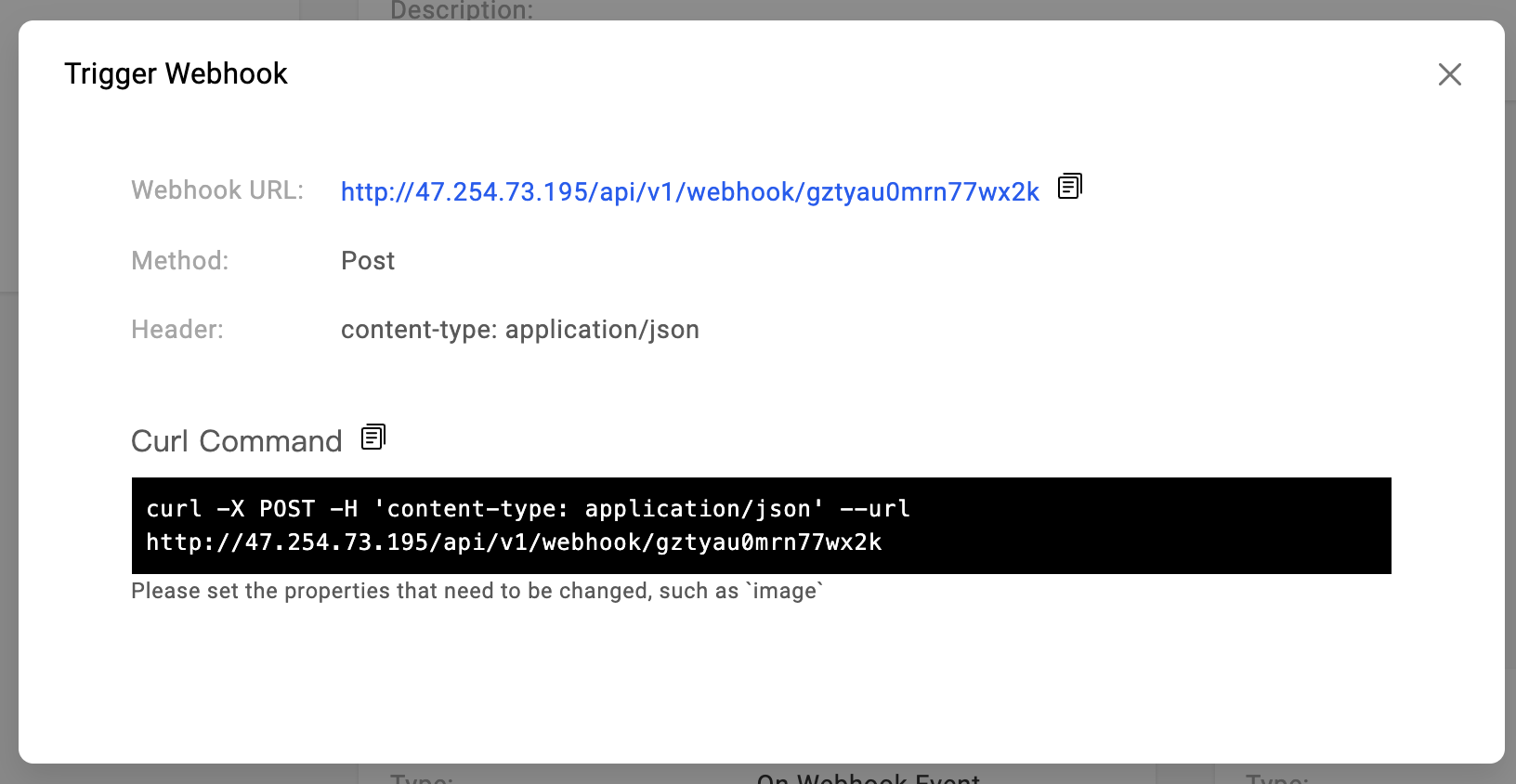Click the URL line inside the black curl box
The image size is (1516, 784).
pos(514,542)
